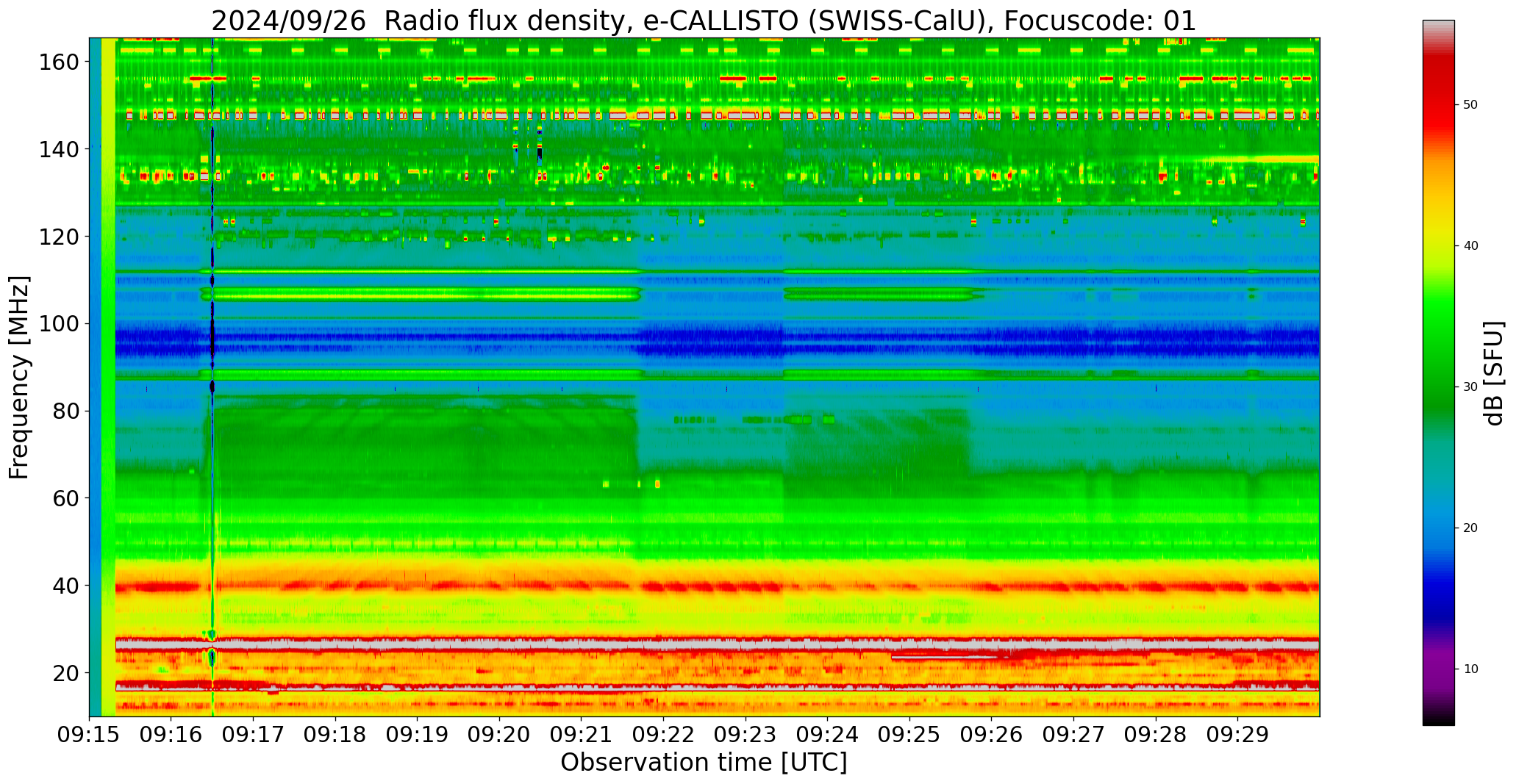
Task: Click the color scale bar
Action: coord(1438,373)
